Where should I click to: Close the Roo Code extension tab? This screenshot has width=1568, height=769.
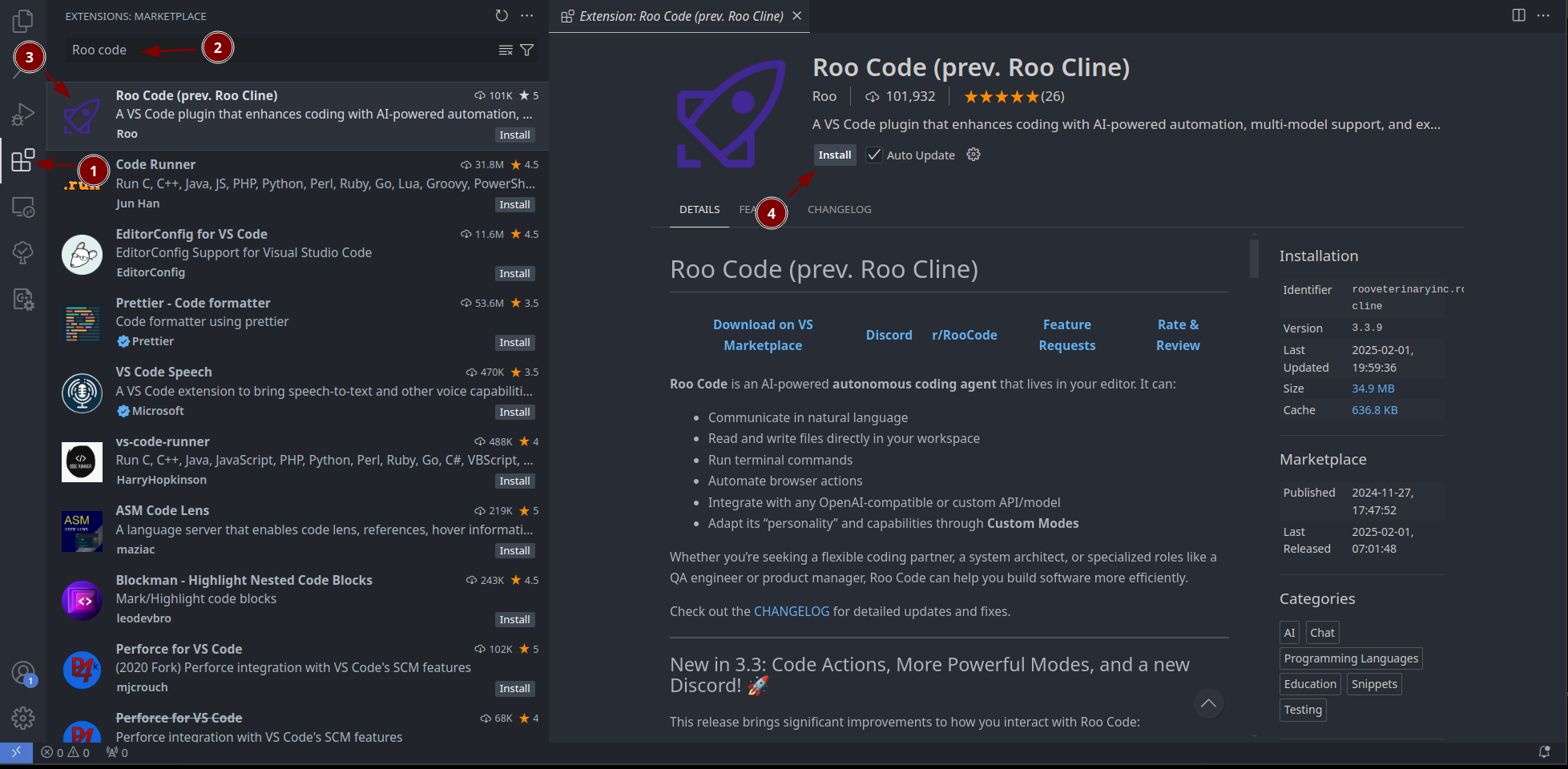click(796, 16)
